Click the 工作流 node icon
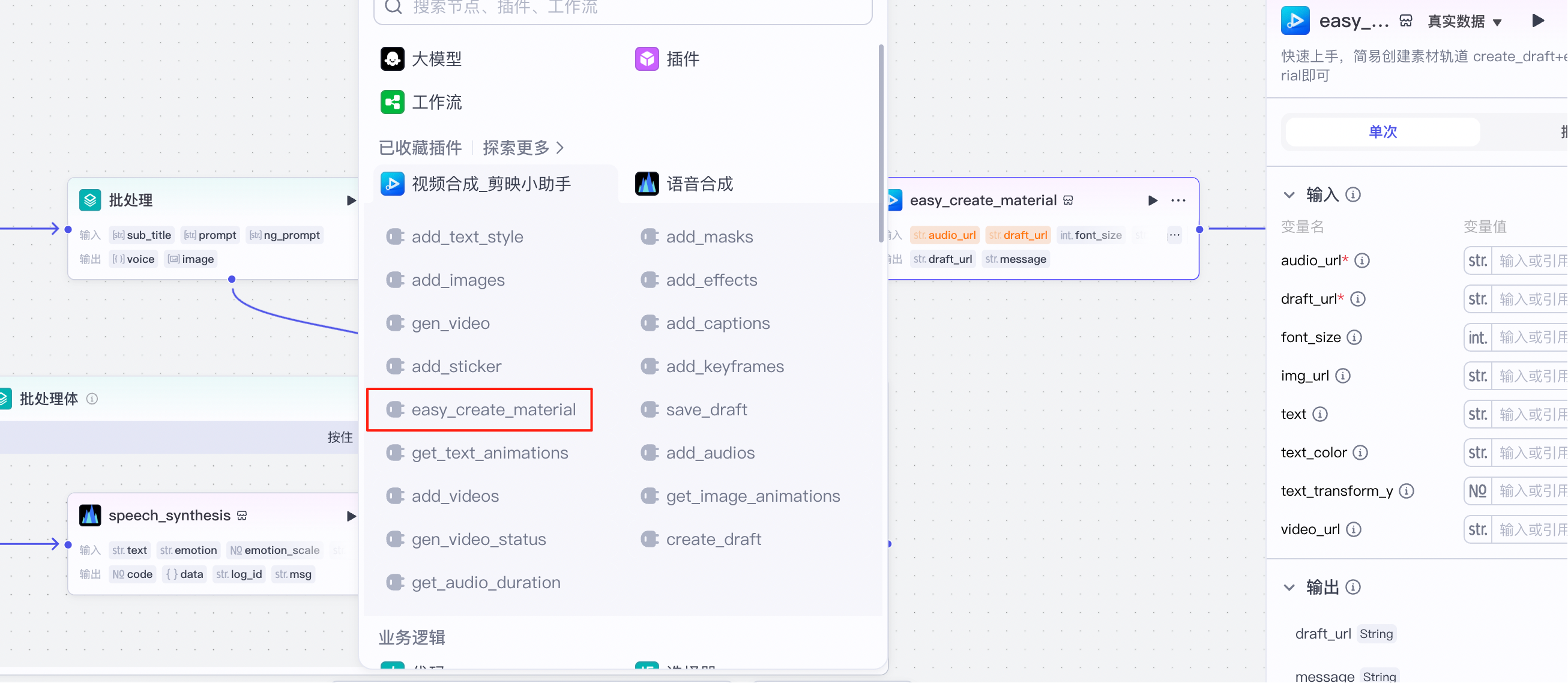 [x=393, y=101]
